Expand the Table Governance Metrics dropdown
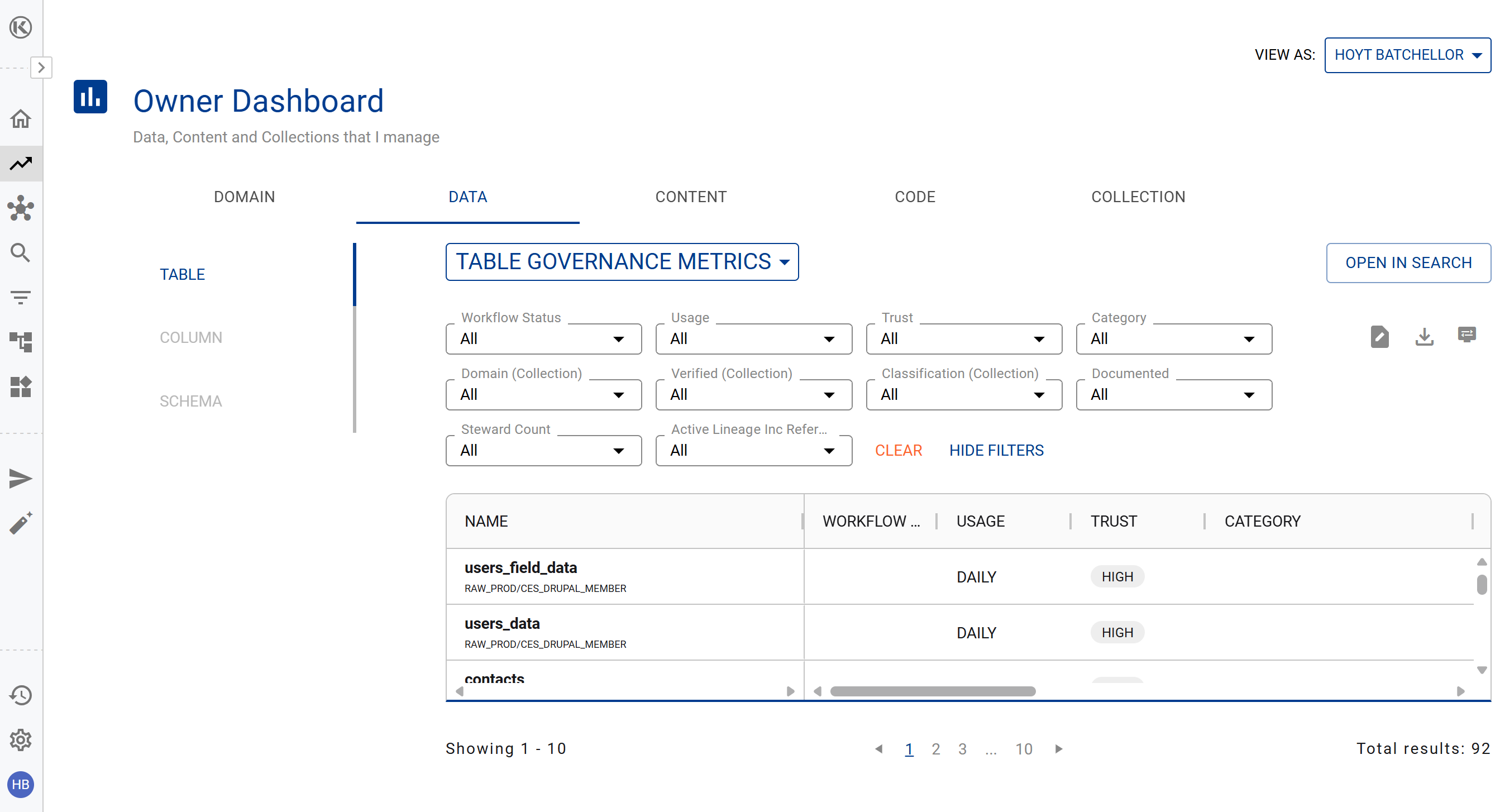Screen dimensions: 1500x812 (622, 262)
